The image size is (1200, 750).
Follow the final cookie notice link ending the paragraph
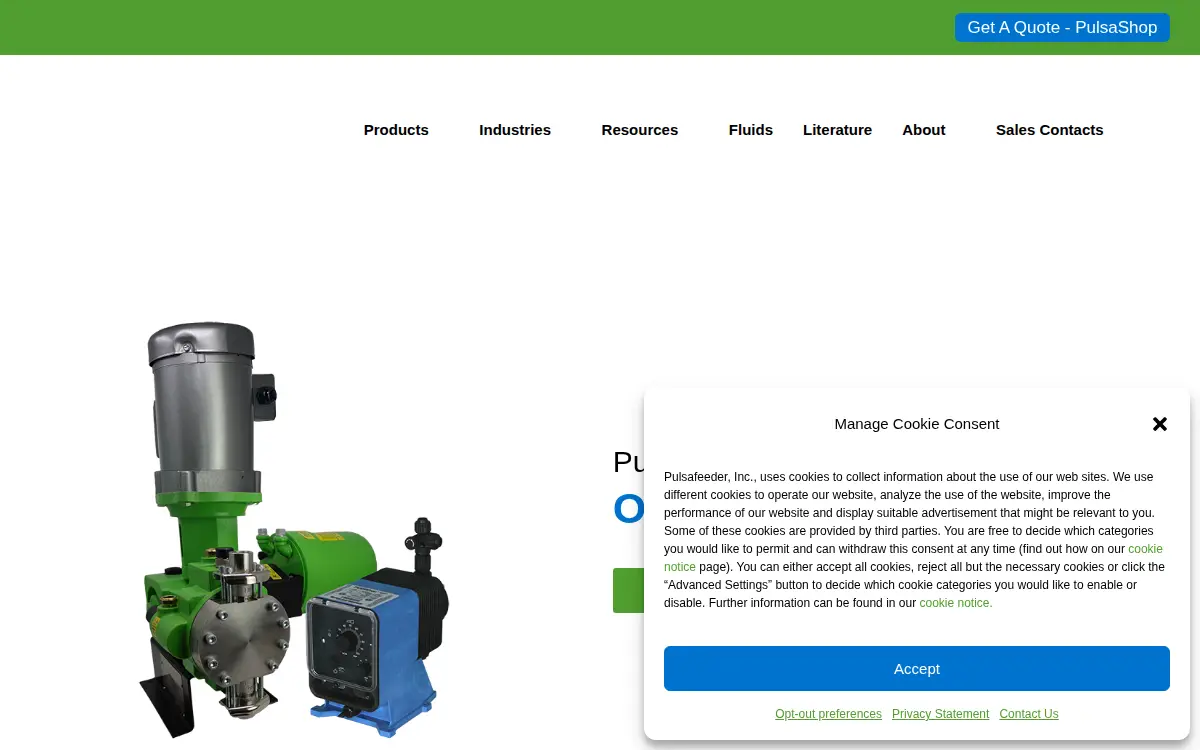(956, 603)
